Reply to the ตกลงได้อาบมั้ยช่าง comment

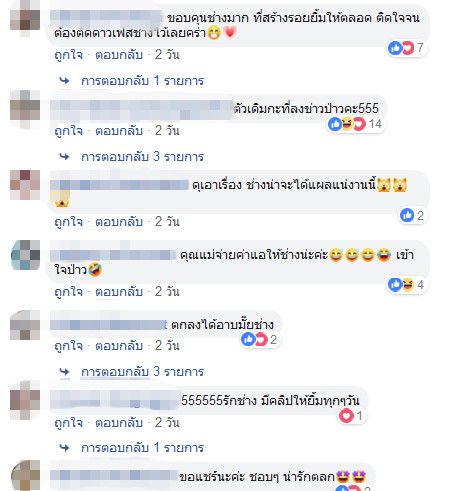tap(119, 345)
